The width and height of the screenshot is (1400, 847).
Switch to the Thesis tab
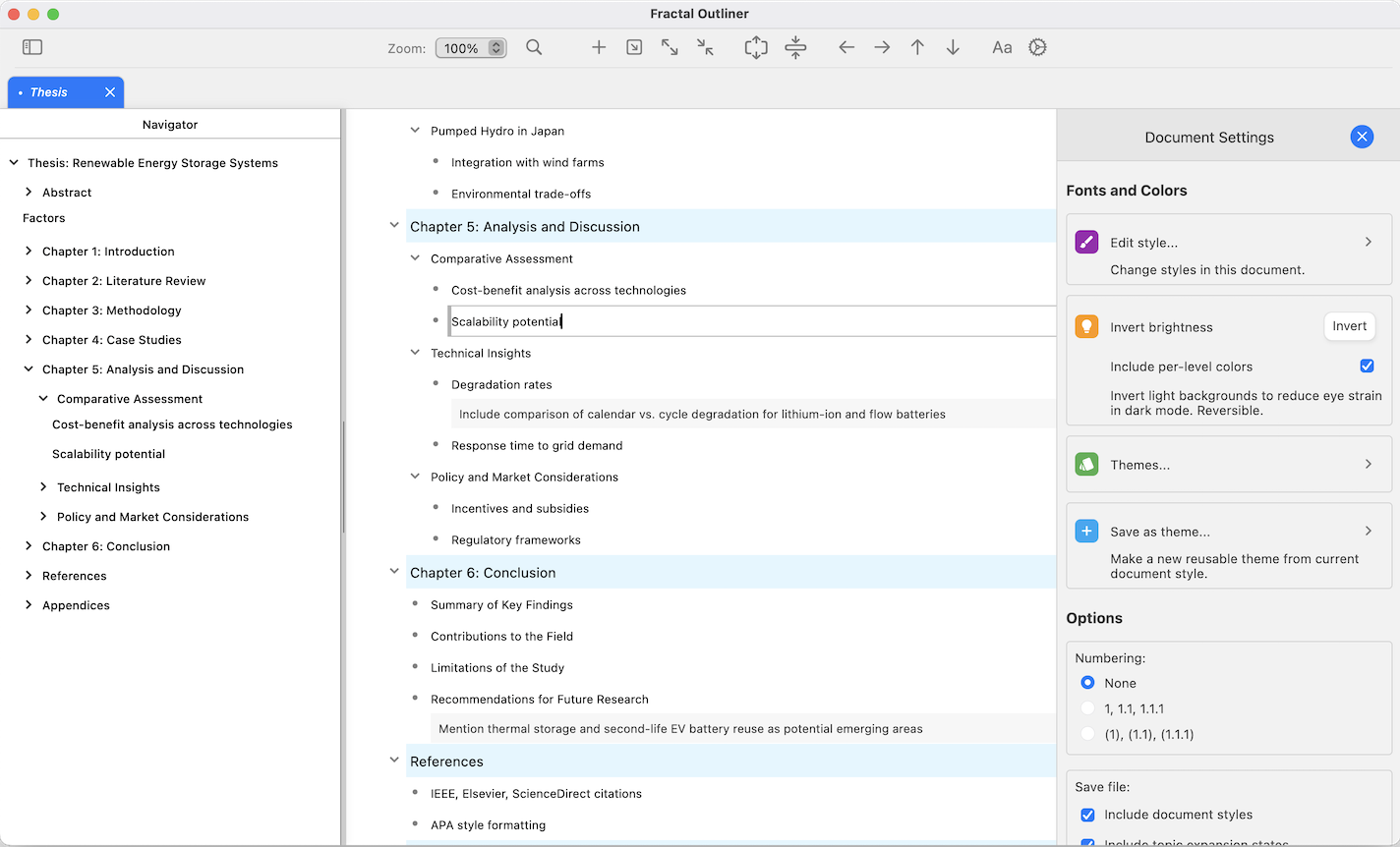point(49,91)
